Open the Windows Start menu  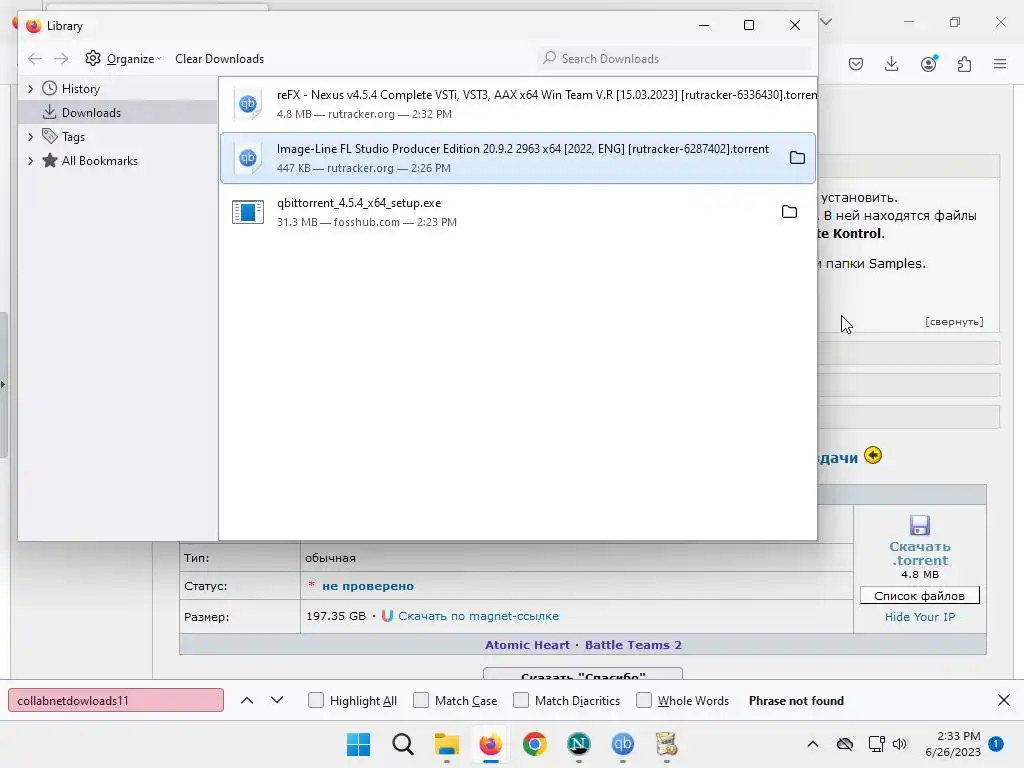[x=358, y=744]
